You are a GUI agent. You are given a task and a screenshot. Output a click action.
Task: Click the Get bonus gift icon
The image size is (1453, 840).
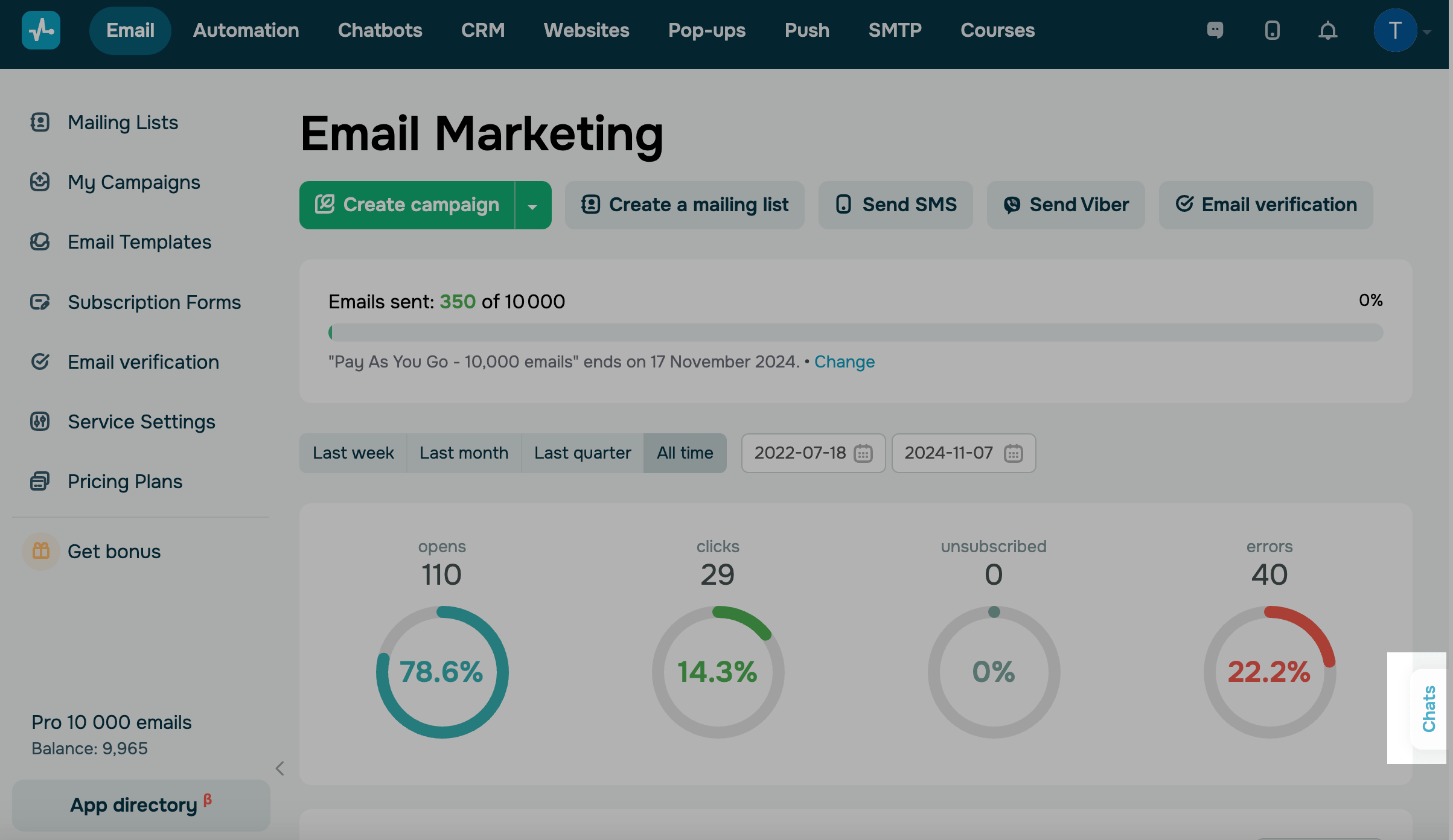(x=40, y=551)
